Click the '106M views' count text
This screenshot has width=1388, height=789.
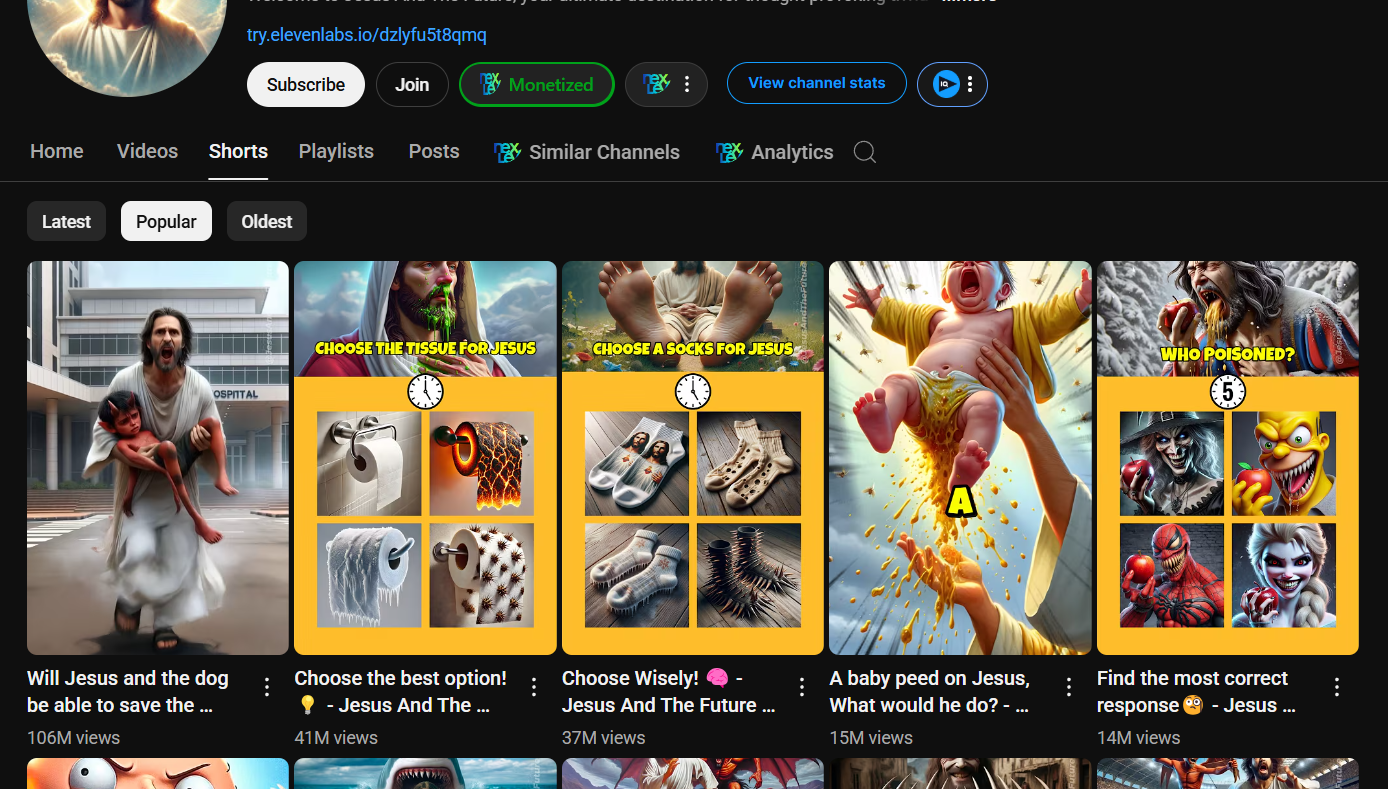[73, 738]
